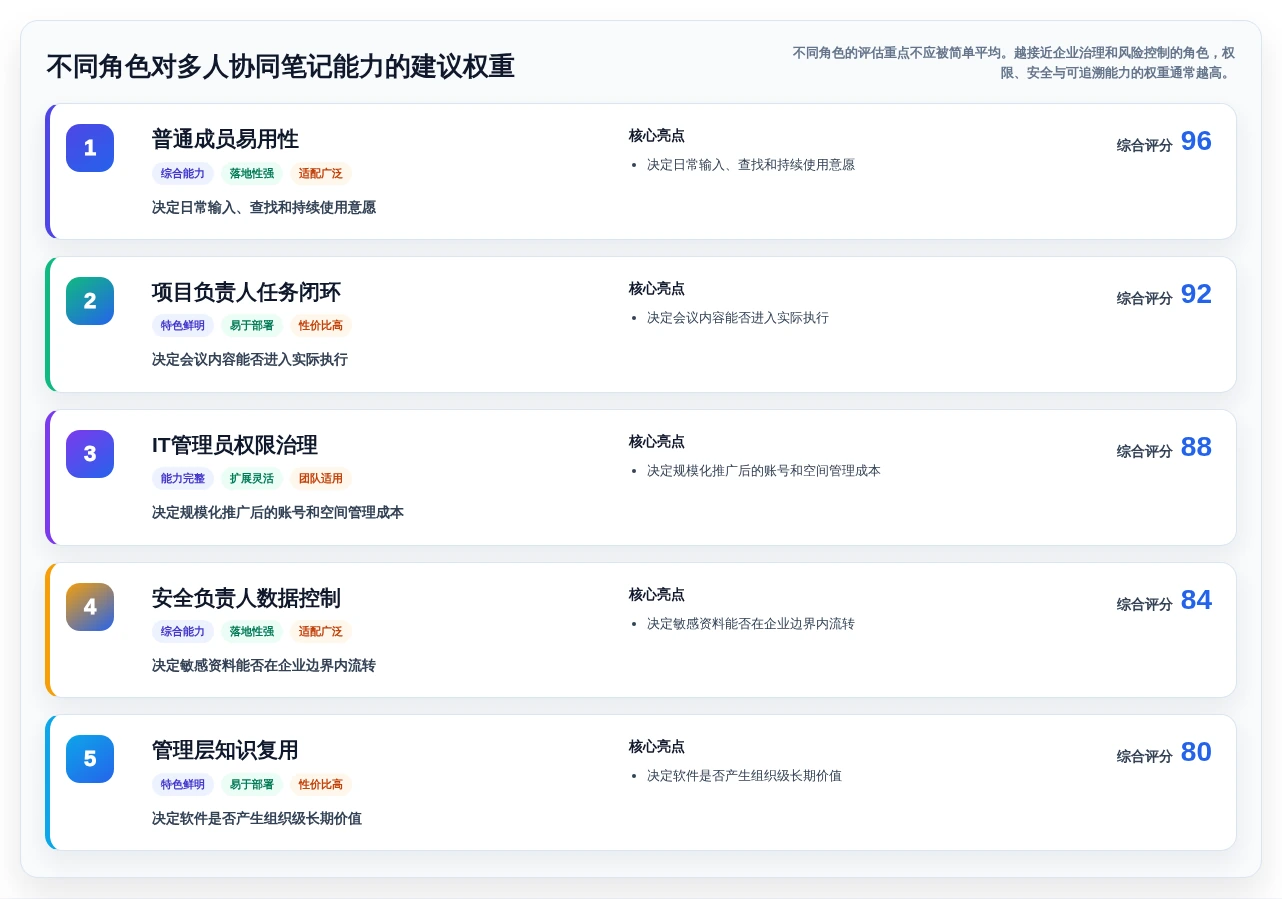The image size is (1282, 899).
Task: Click the score value 80
Action: (1196, 752)
